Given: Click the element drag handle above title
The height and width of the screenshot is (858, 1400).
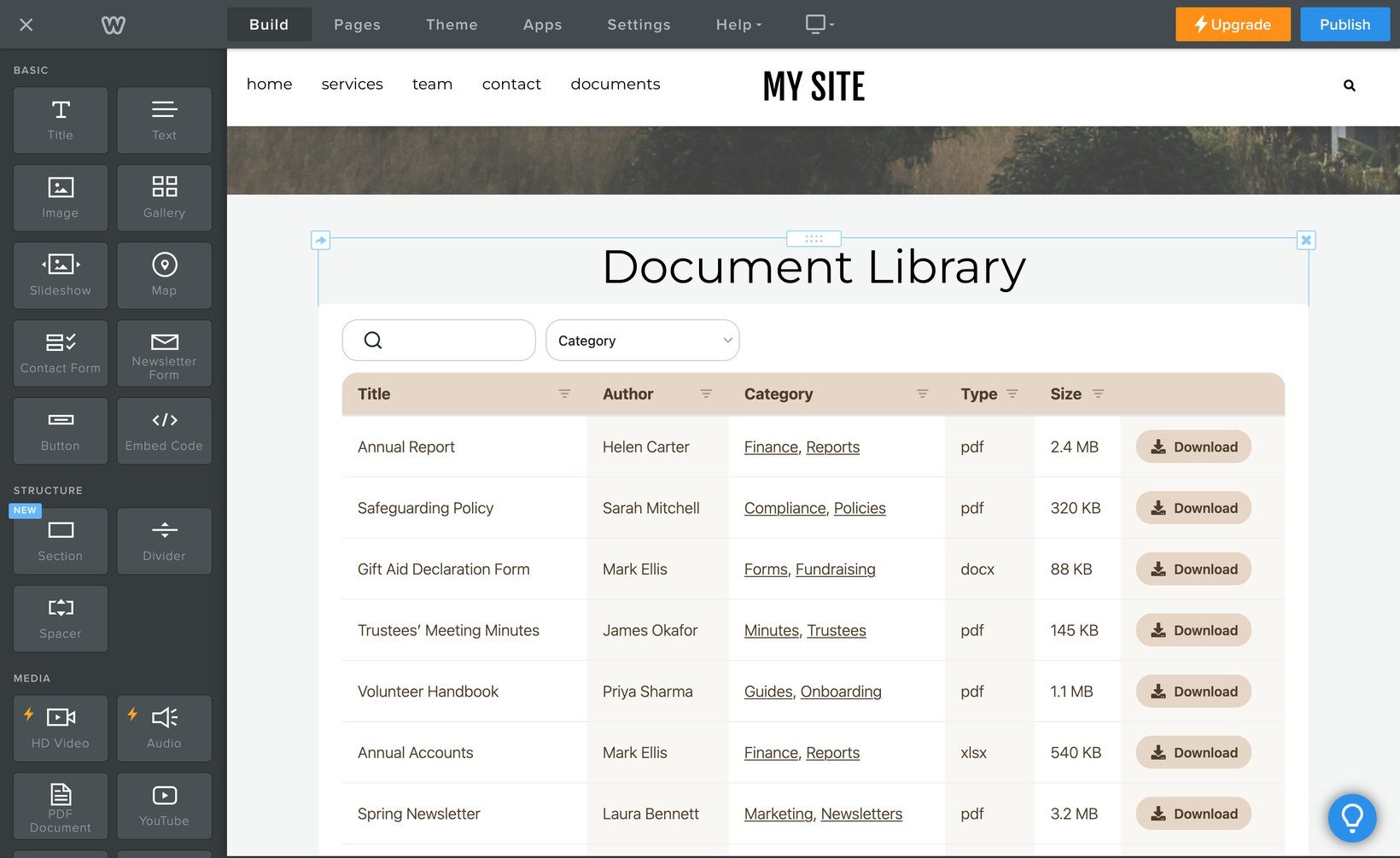Looking at the screenshot, I should tap(814, 239).
